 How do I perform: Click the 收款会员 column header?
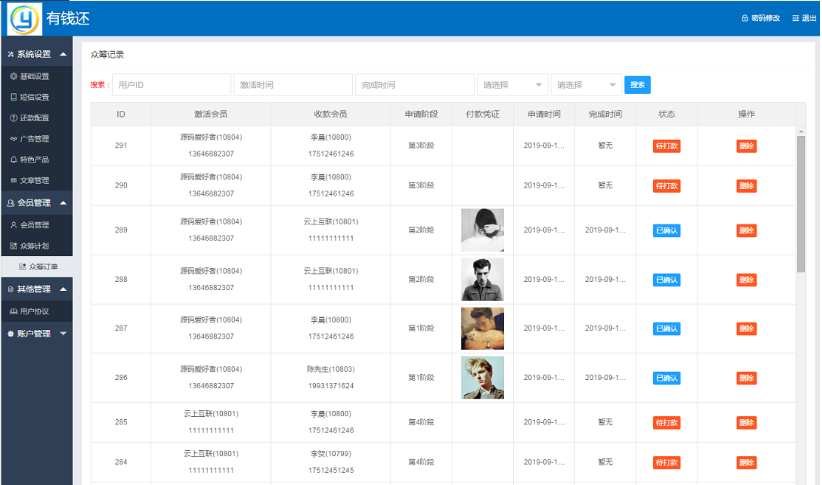pos(330,114)
